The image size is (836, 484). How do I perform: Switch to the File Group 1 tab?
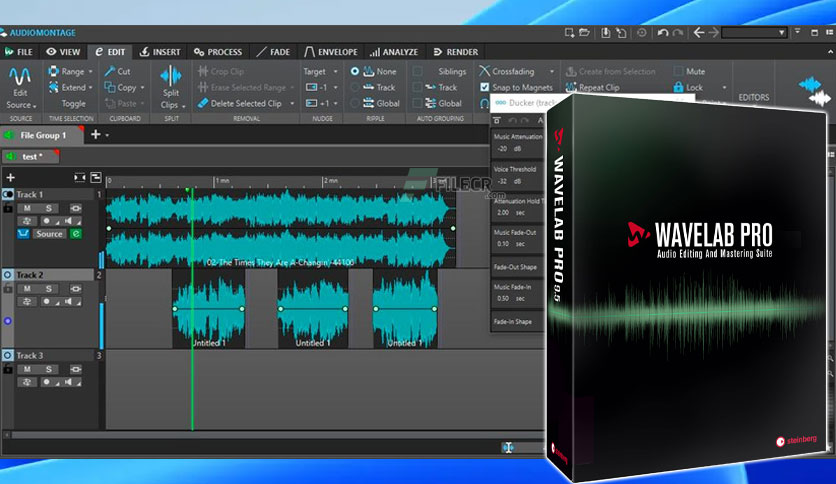coord(43,135)
